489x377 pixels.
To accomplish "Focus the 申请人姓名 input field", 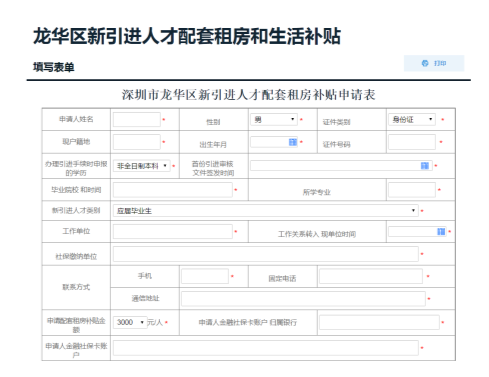I will (x=137, y=119).
